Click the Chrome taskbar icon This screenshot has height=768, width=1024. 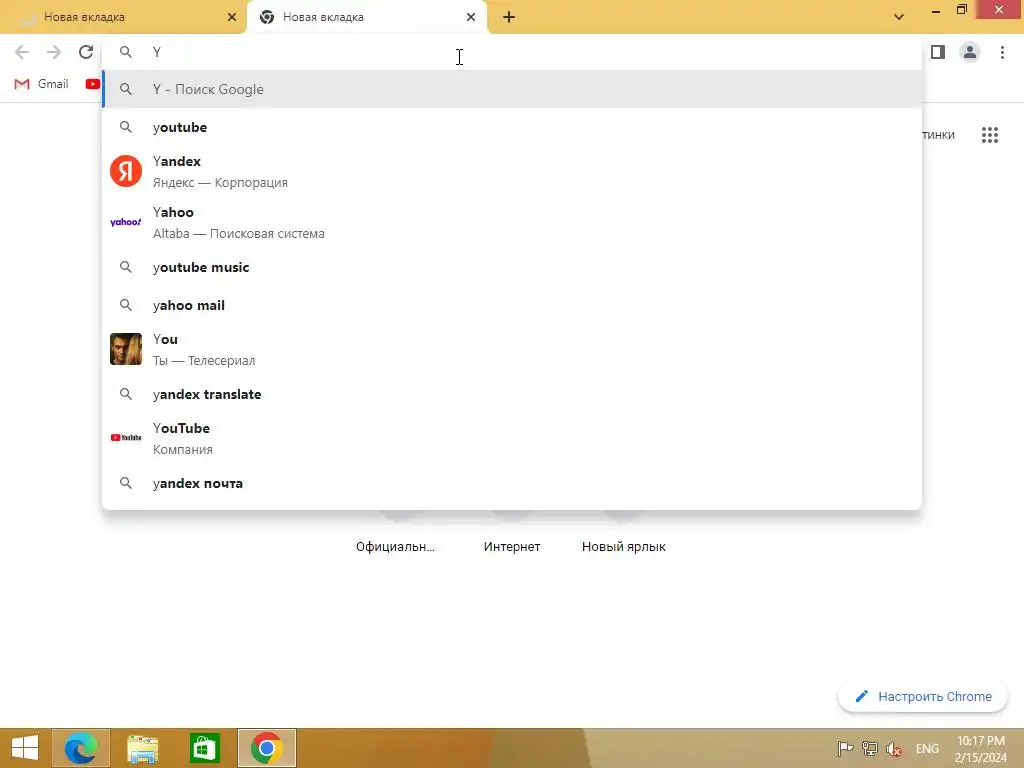click(266, 748)
